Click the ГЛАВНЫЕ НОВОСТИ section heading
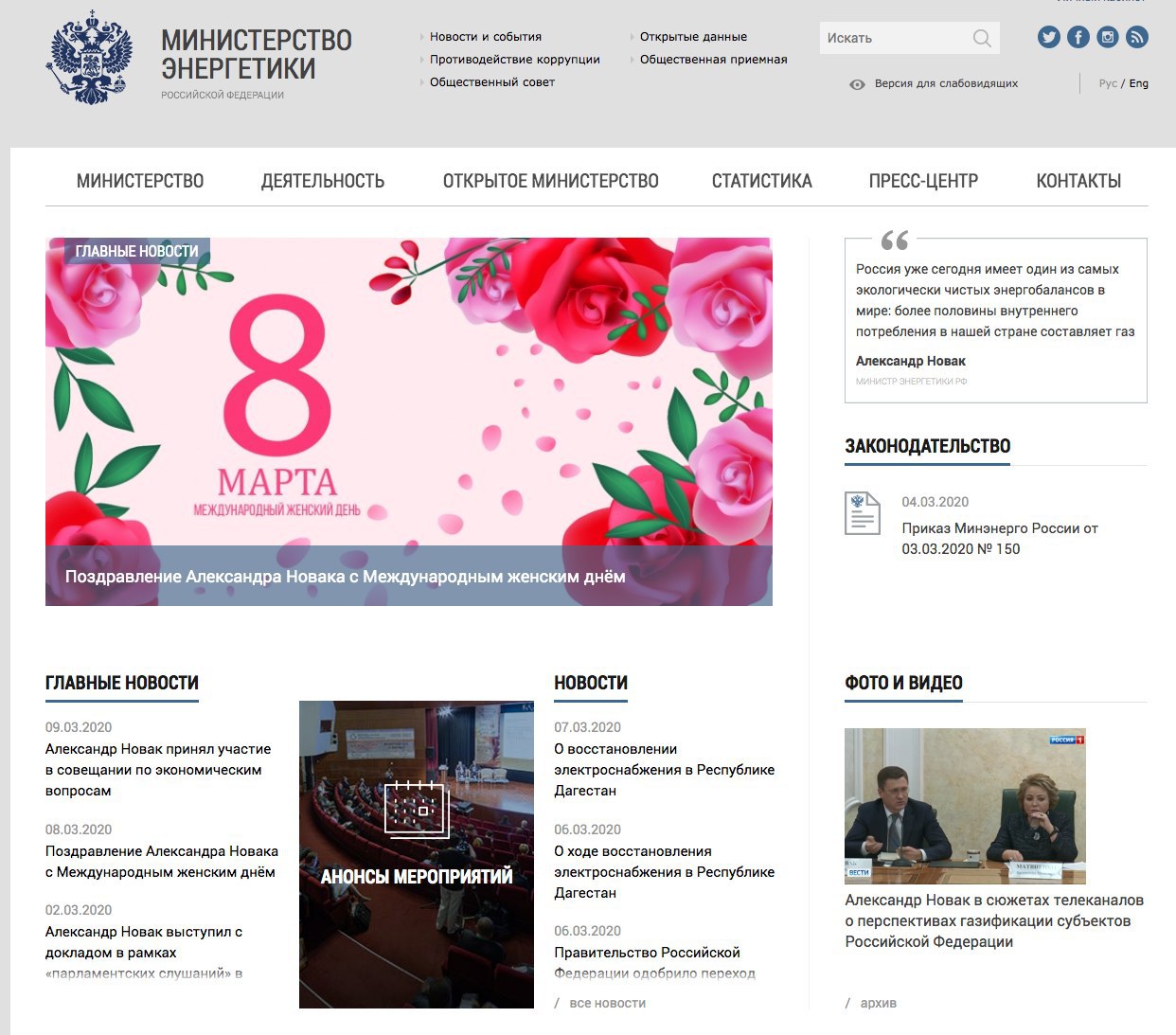 (x=122, y=683)
